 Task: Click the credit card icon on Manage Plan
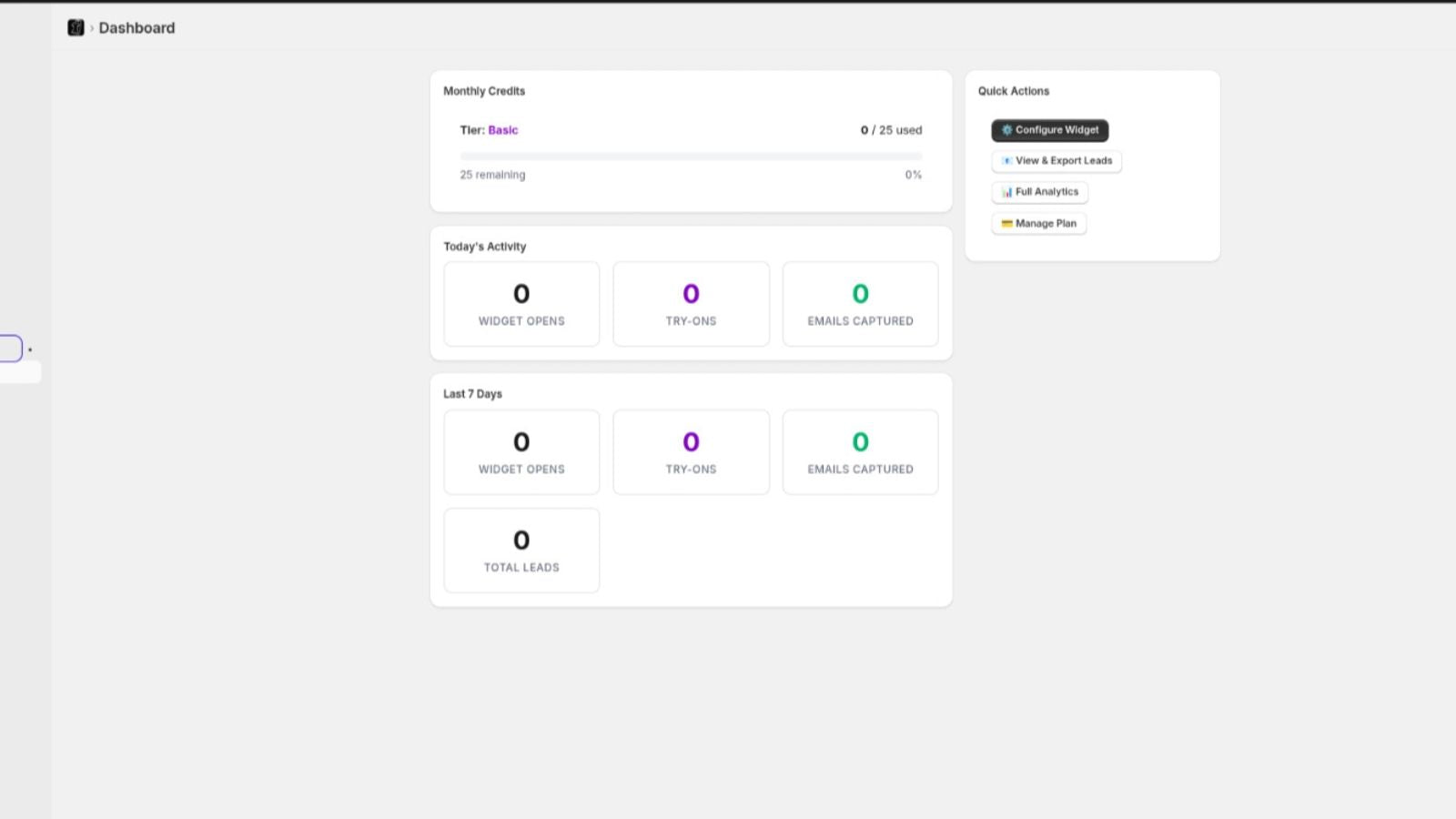point(1006,224)
